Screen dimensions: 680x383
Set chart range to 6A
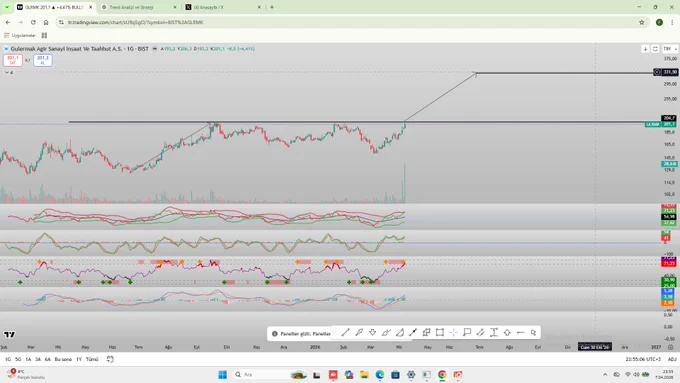[48, 359]
